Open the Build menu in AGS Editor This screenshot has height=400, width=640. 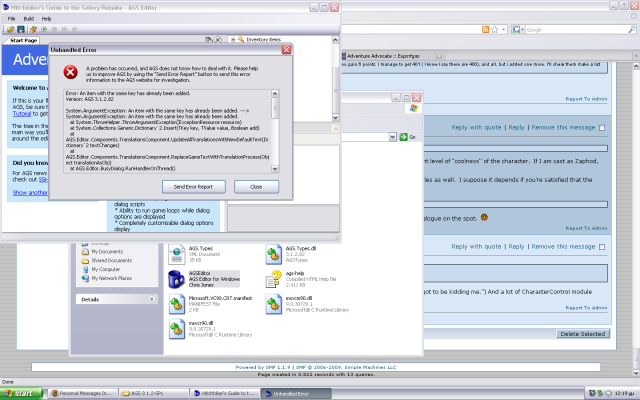[x=29, y=19]
